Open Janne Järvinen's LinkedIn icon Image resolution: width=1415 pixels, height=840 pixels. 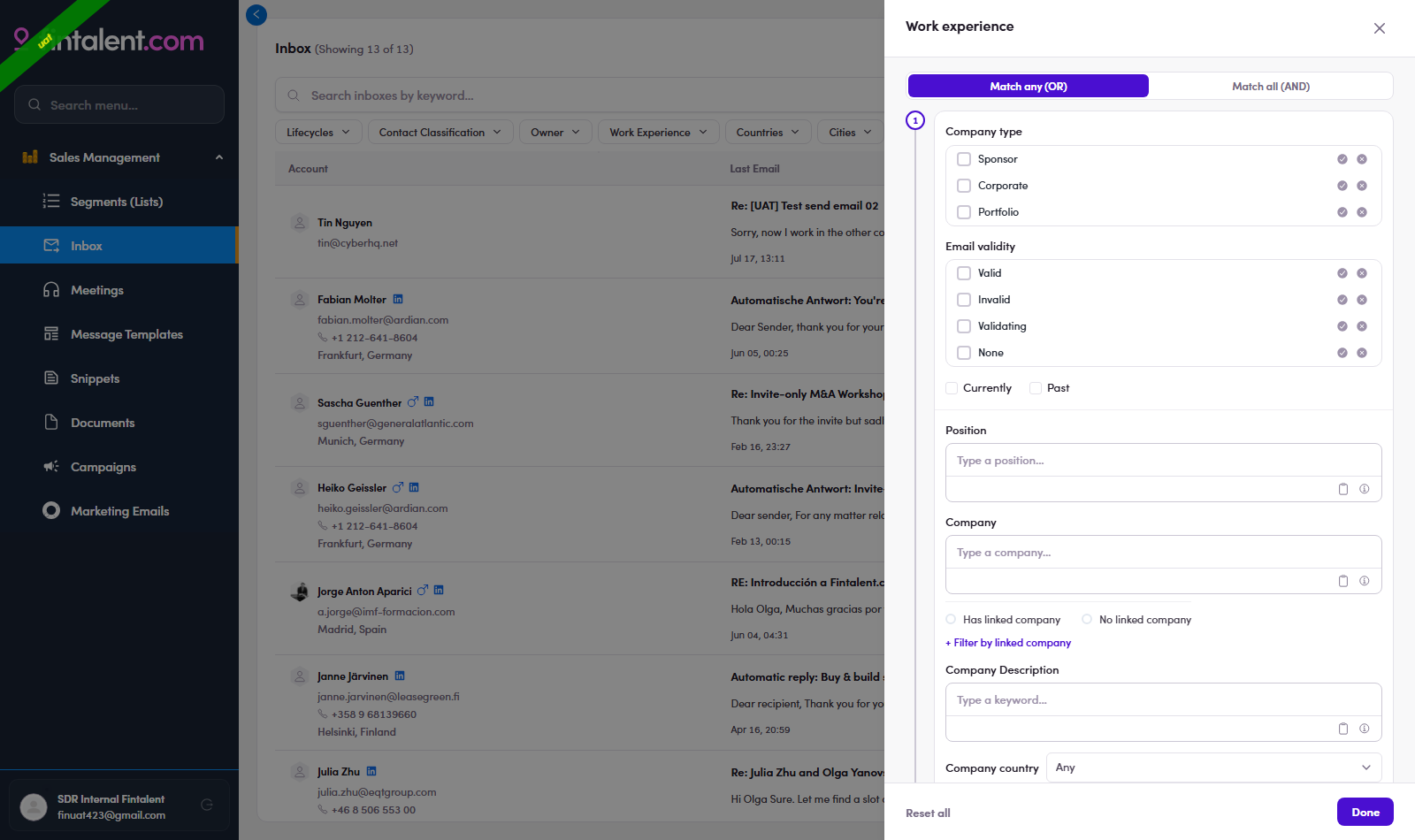400,676
